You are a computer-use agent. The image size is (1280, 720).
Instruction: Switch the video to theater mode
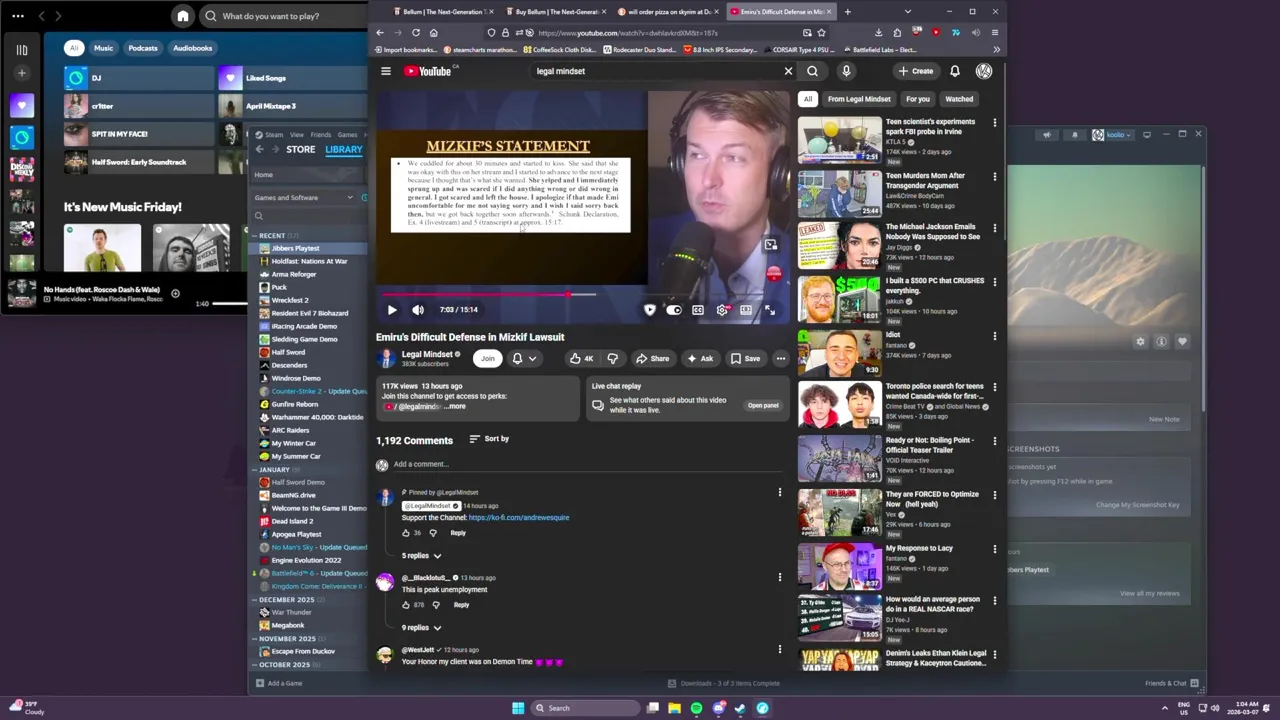pos(746,310)
